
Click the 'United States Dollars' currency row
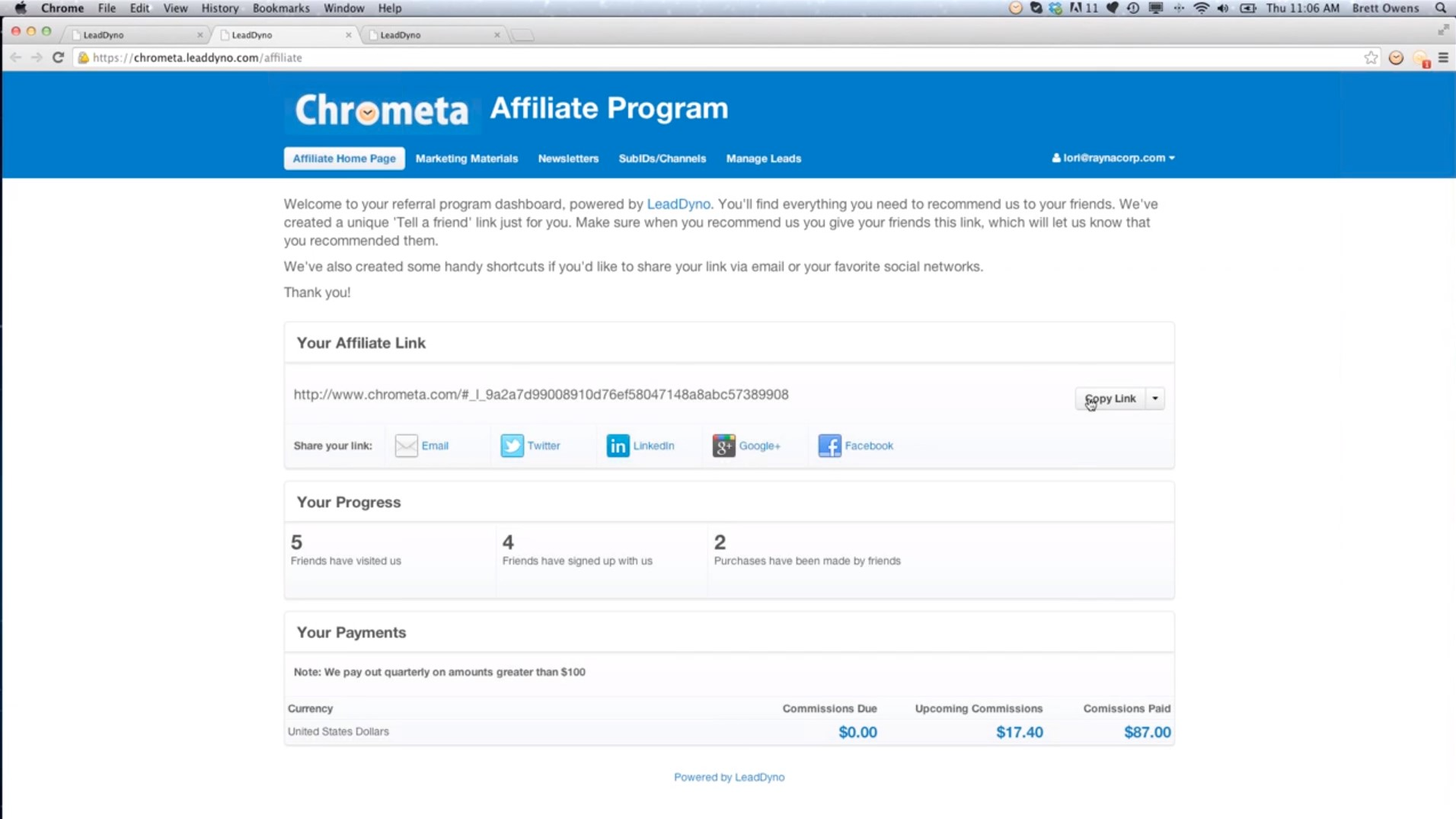[730, 731]
